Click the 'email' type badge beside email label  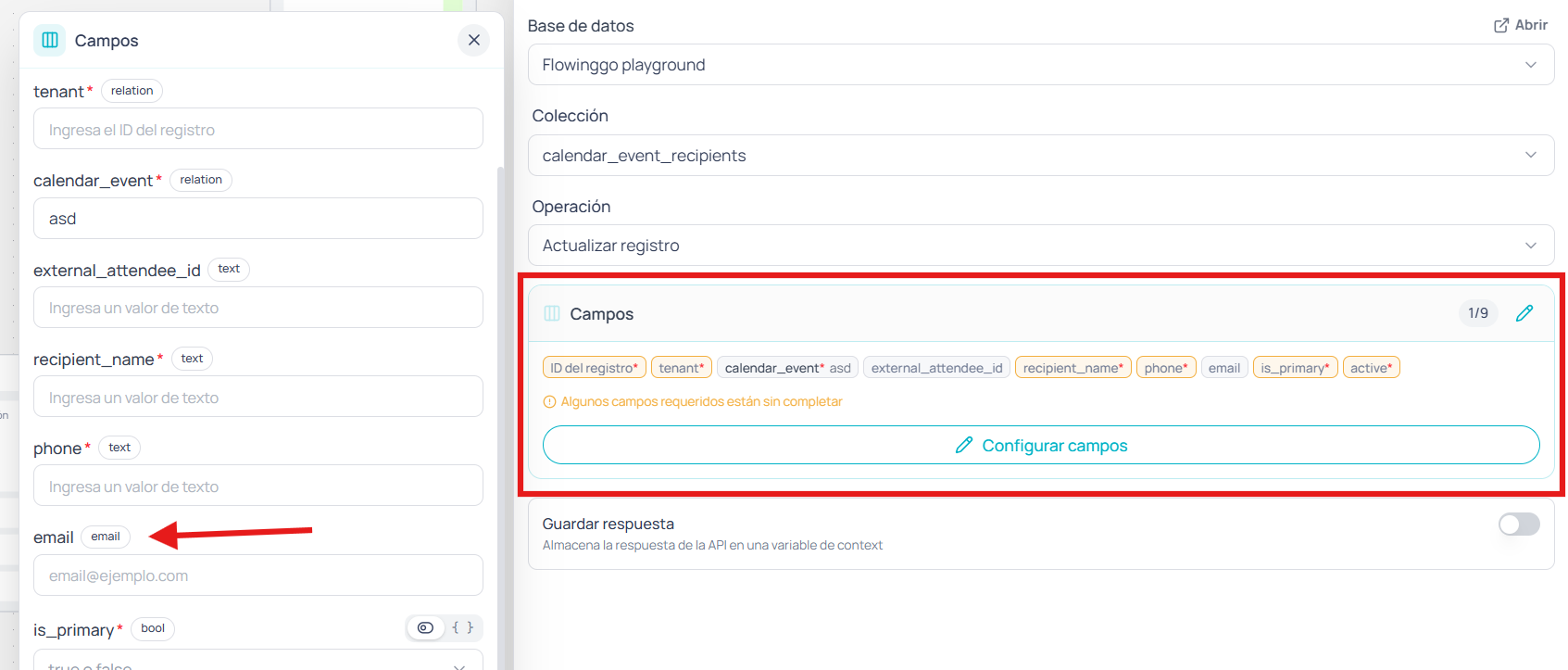pos(106,537)
